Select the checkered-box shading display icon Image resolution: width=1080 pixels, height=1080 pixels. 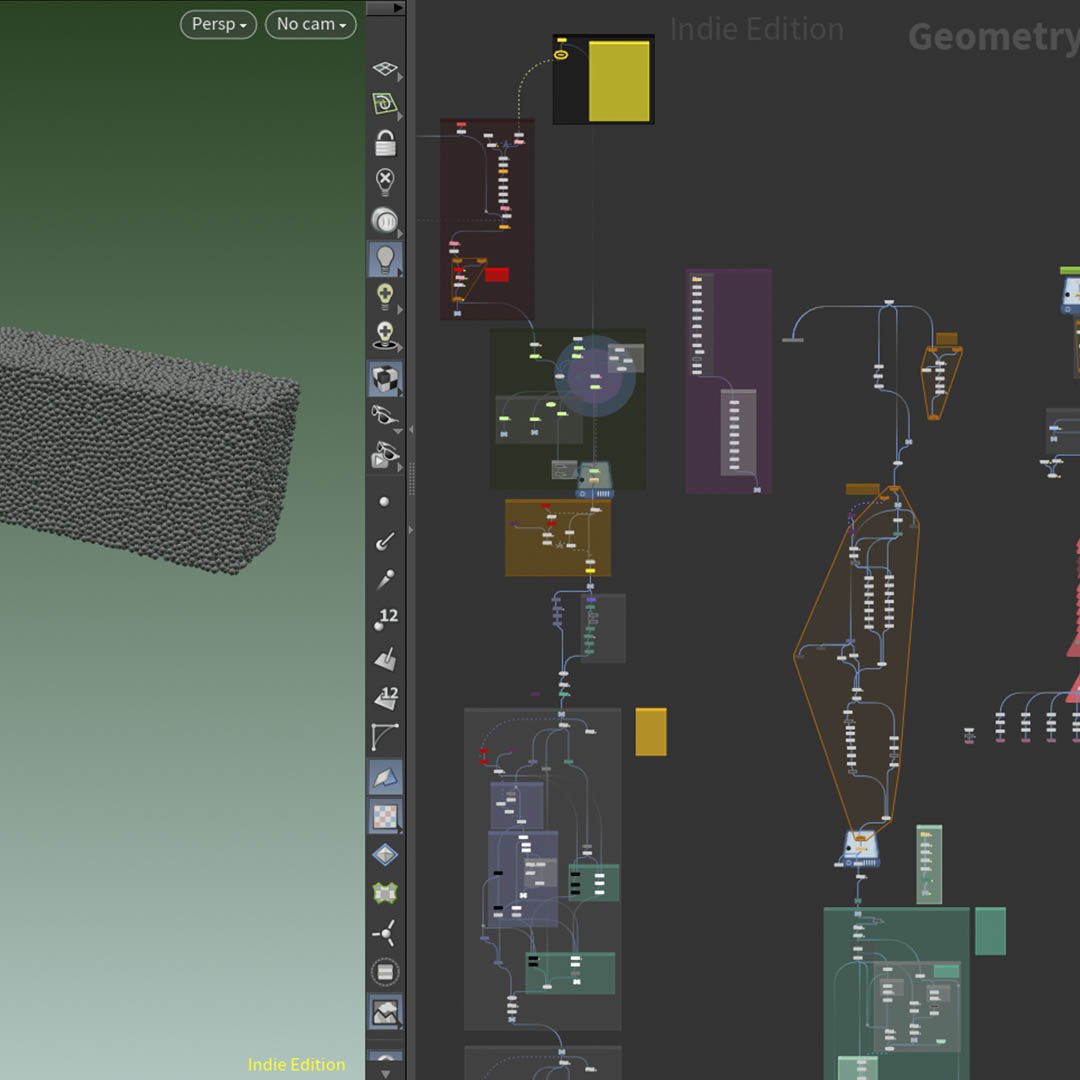[x=385, y=378]
